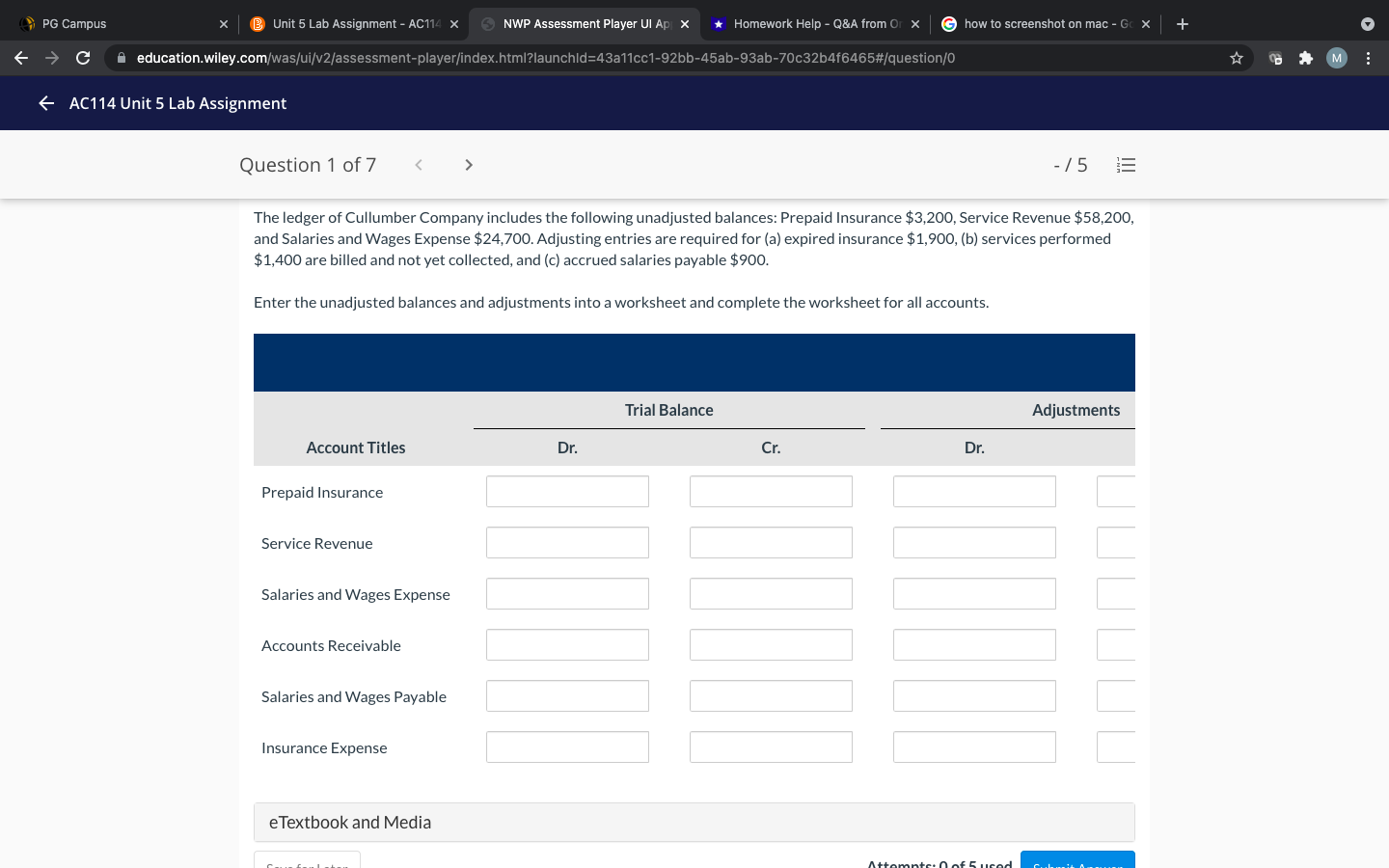The image size is (1389, 868).
Task: Click the Question 1 of 7 label
Action: 308,165
